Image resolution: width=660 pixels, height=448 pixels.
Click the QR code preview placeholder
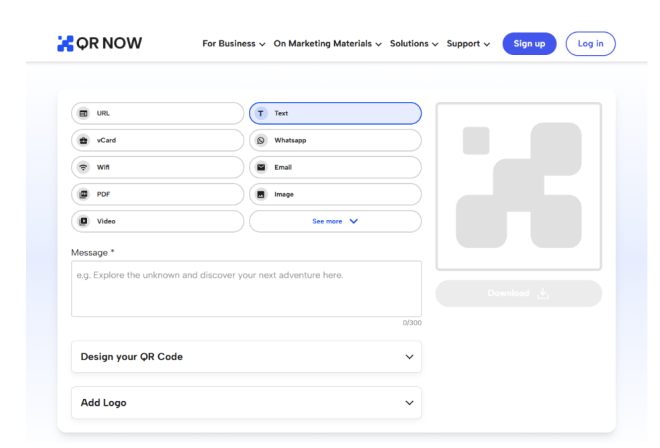coord(519,186)
